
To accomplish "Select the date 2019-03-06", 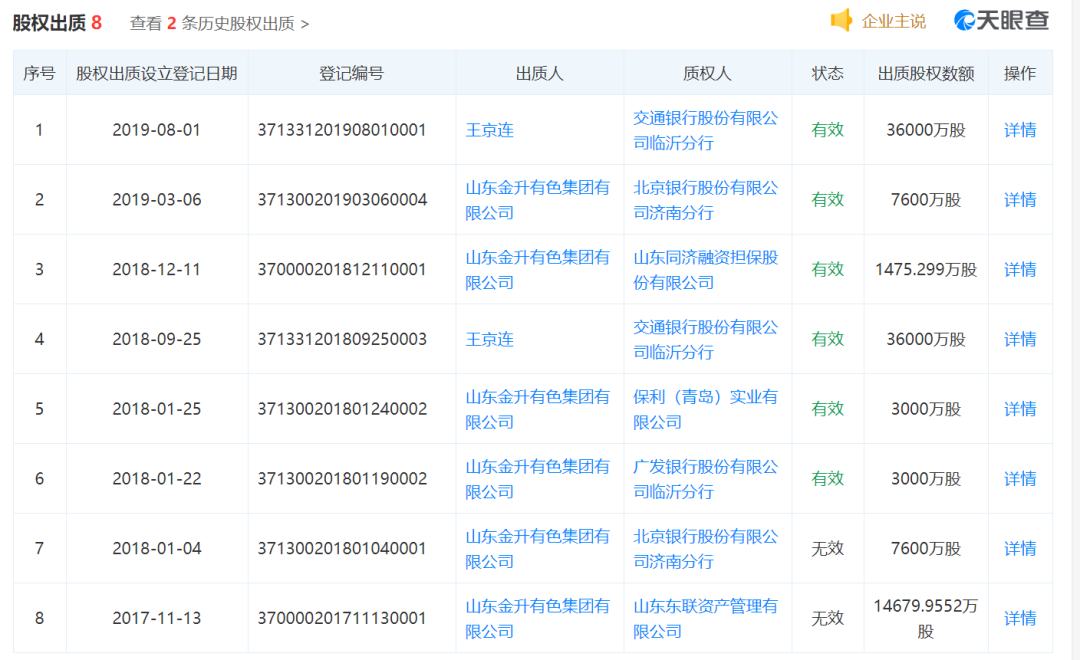I will (x=157, y=200).
